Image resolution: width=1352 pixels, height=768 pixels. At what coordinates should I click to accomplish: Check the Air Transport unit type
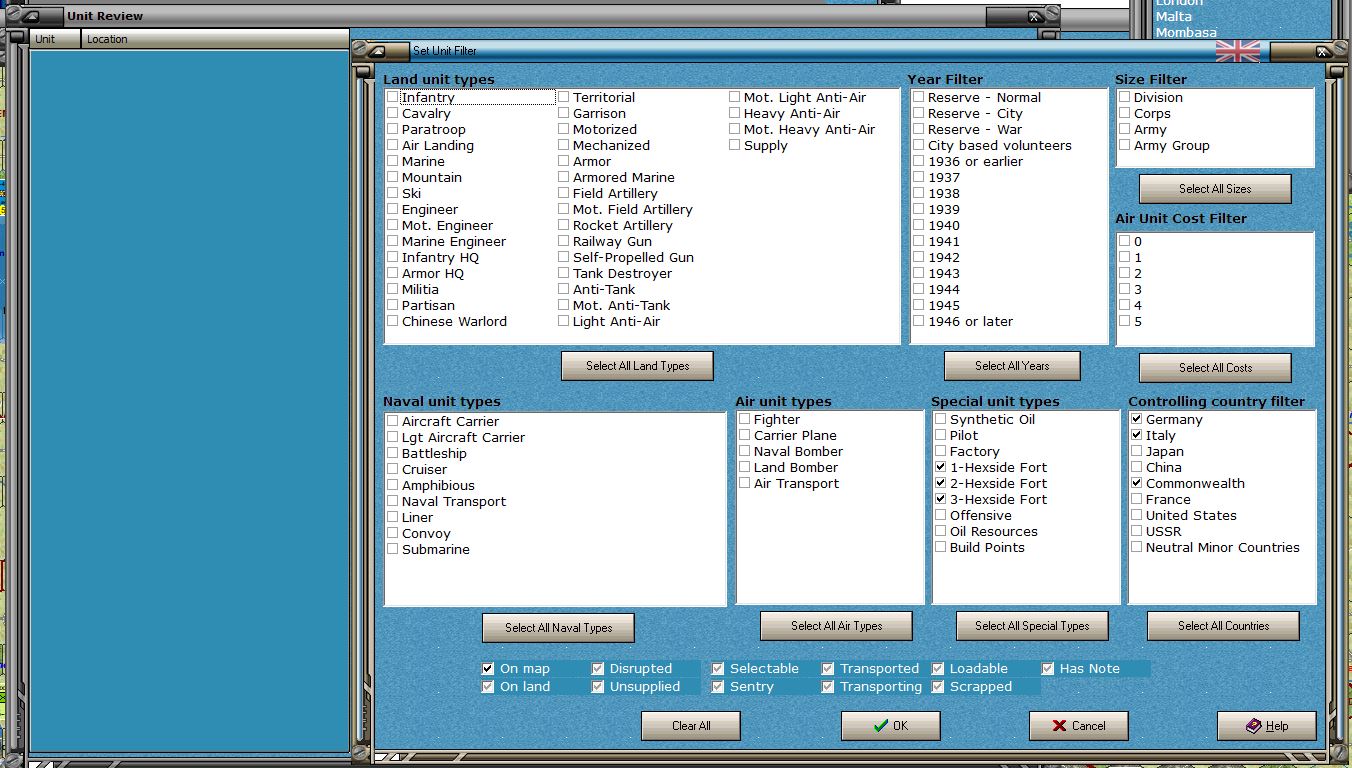pyautogui.click(x=745, y=483)
